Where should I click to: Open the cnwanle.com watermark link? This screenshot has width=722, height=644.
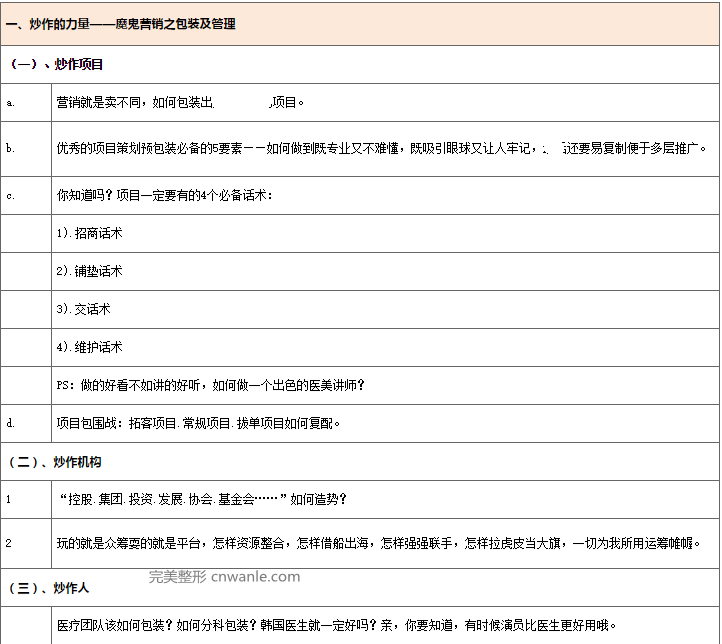(x=225, y=576)
